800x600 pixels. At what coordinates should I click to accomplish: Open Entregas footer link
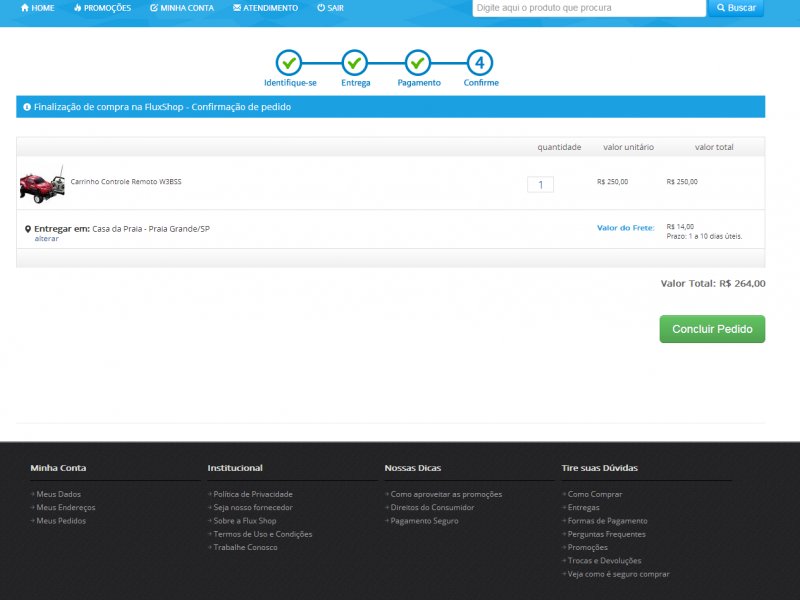click(x=584, y=507)
